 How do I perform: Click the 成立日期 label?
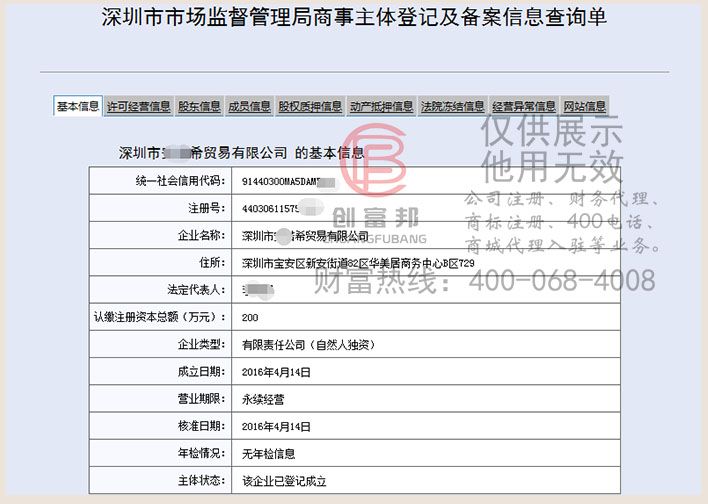[x=201, y=371]
